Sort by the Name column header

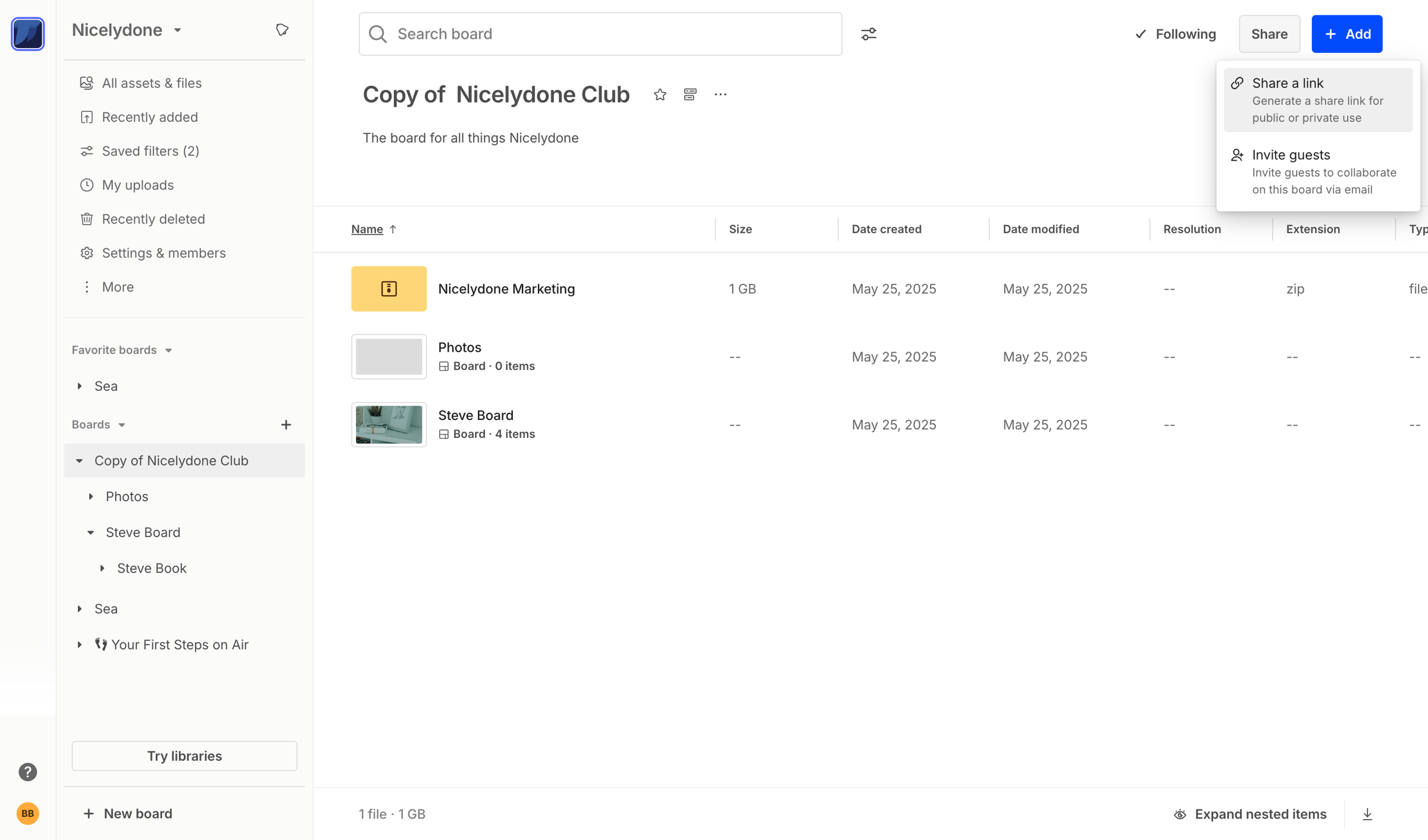[367, 229]
